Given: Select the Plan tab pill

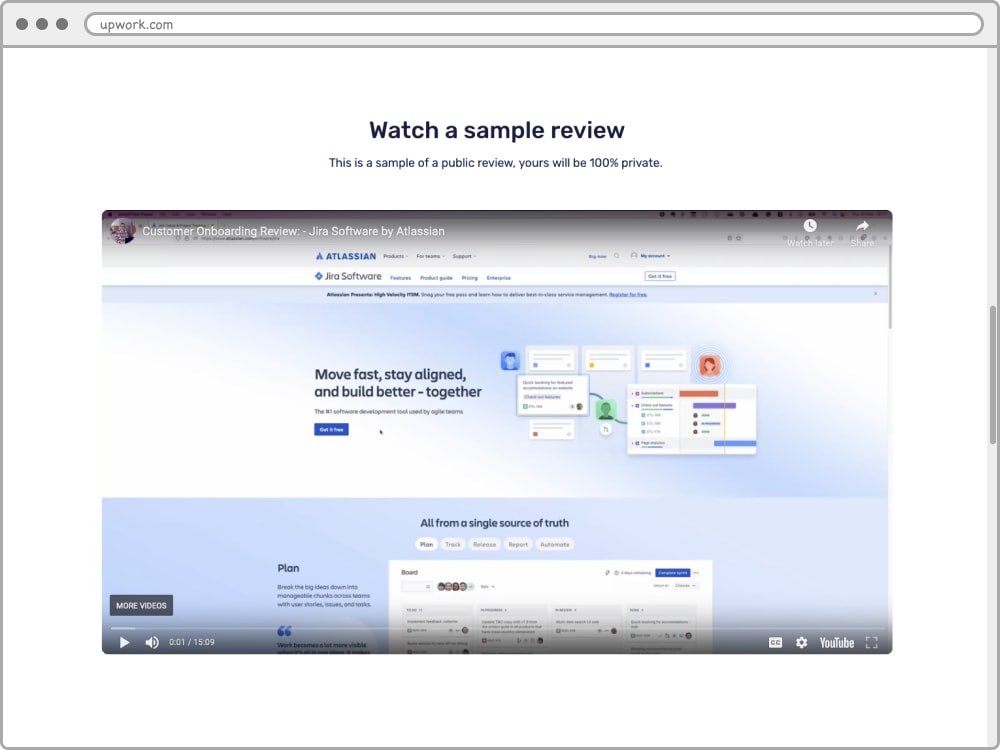Looking at the screenshot, I should pyautogui.click(x=427, y=545).
